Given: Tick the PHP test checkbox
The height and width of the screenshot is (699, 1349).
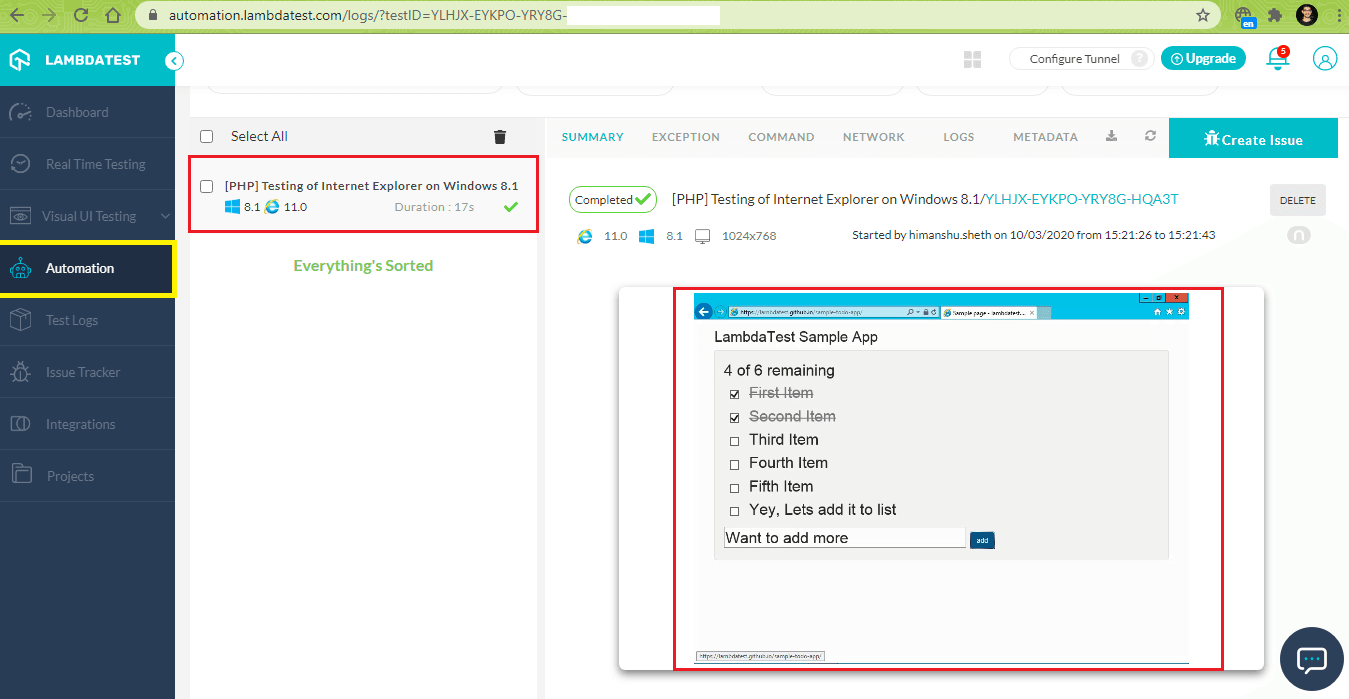Looking at the screenshot, I should click(207, 186).
